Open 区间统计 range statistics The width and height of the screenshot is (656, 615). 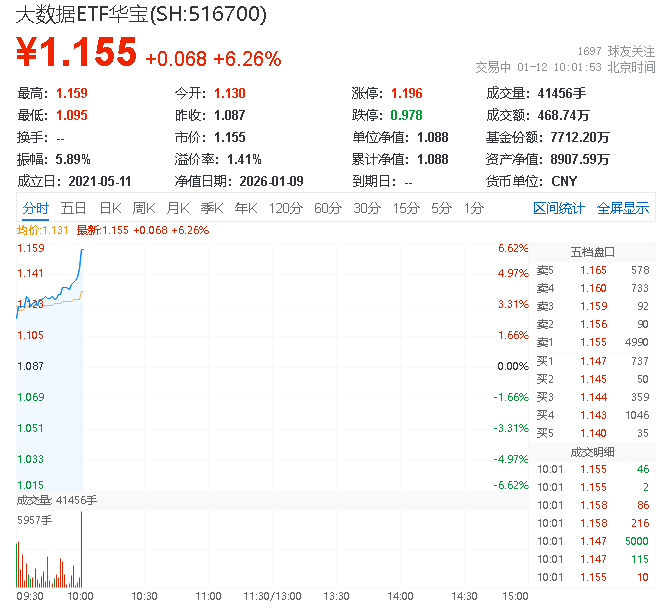pos(558,208)
